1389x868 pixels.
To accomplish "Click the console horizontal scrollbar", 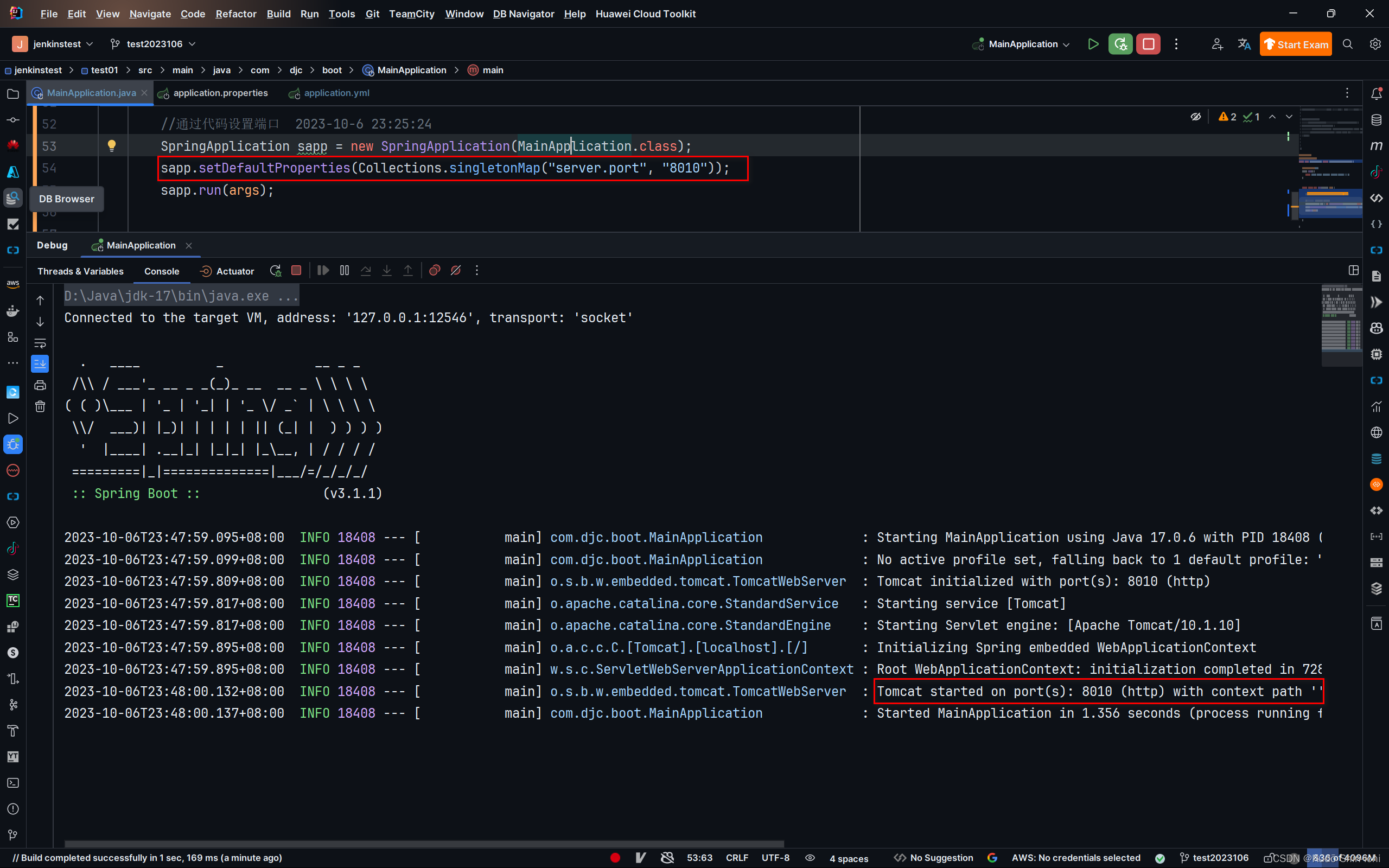I will coord(424,843).
